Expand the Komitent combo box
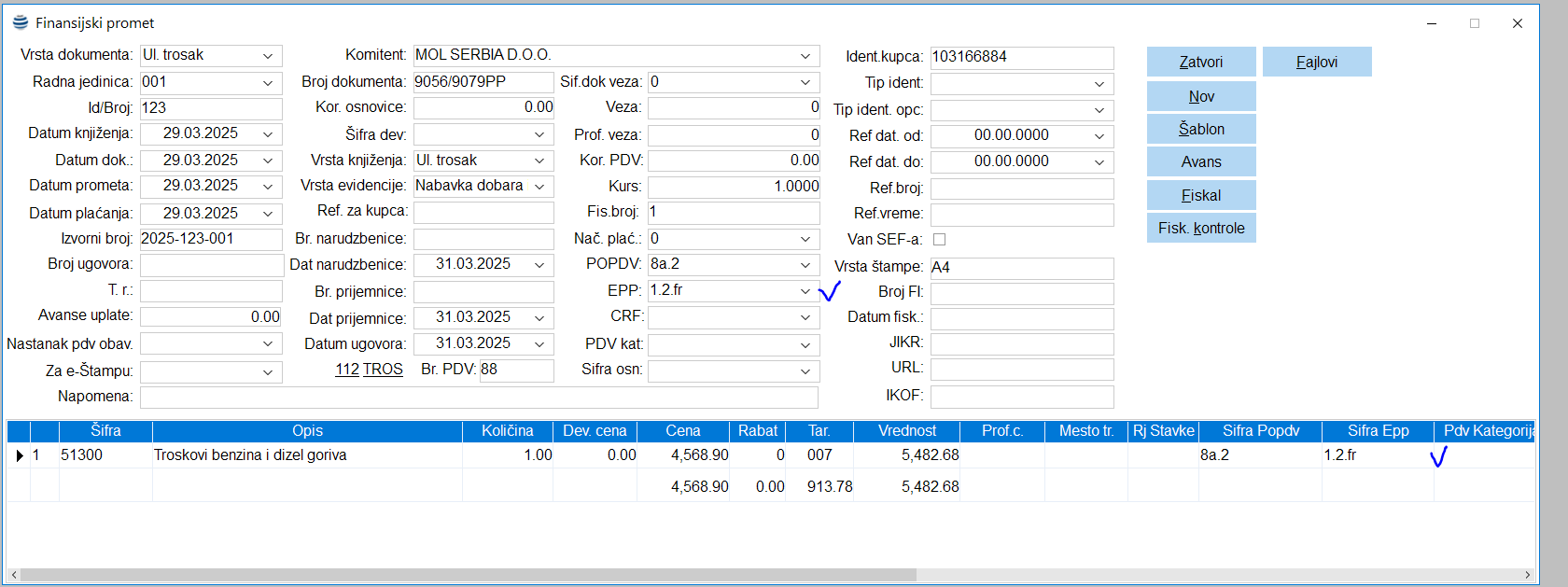 (805, 56)
